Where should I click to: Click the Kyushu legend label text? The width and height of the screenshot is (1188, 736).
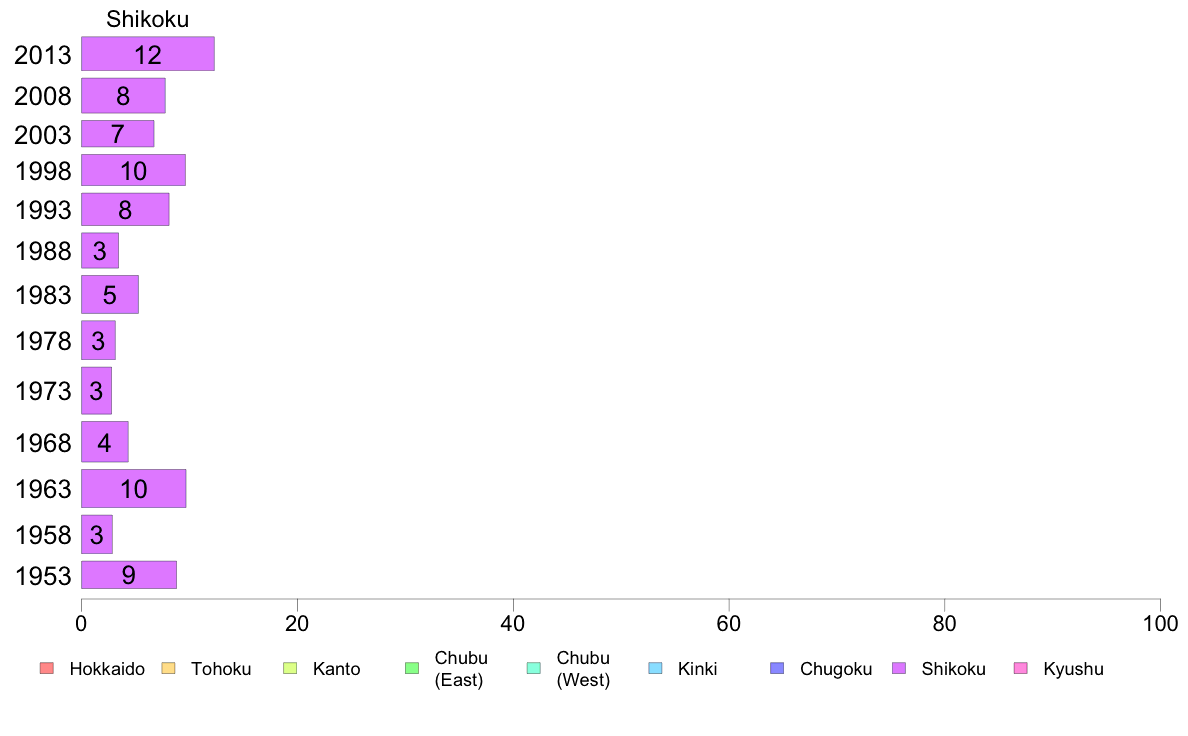click(x=1074, y=669)
